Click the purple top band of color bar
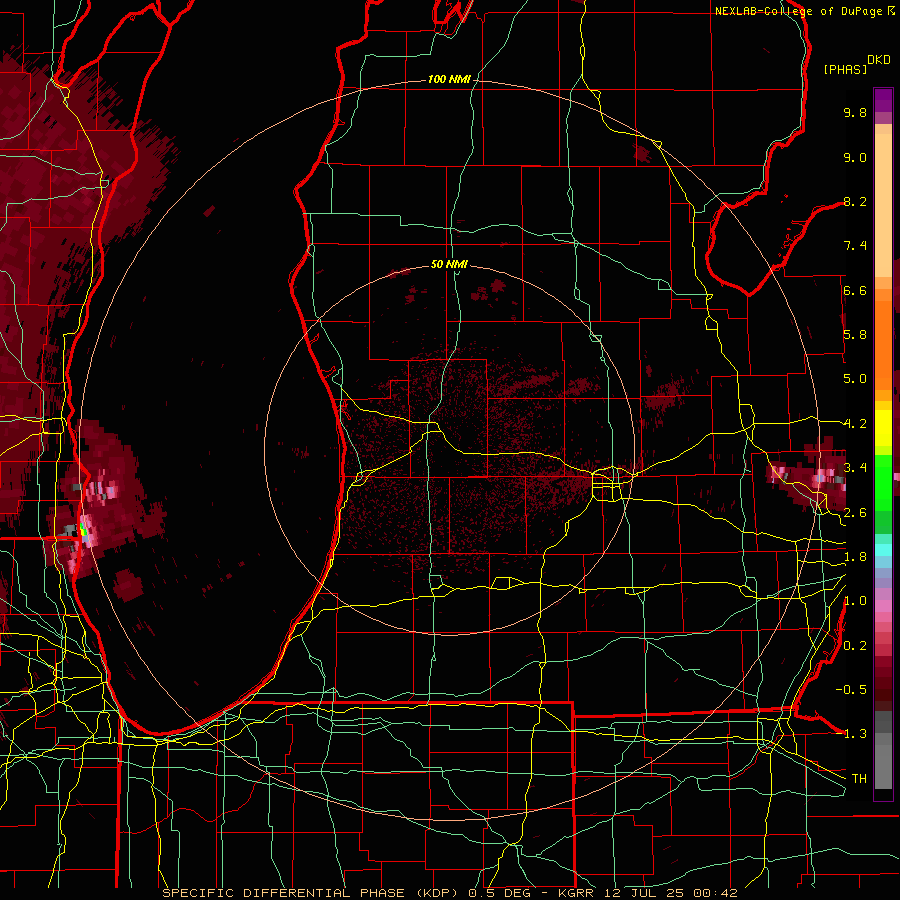 point(883,101)
